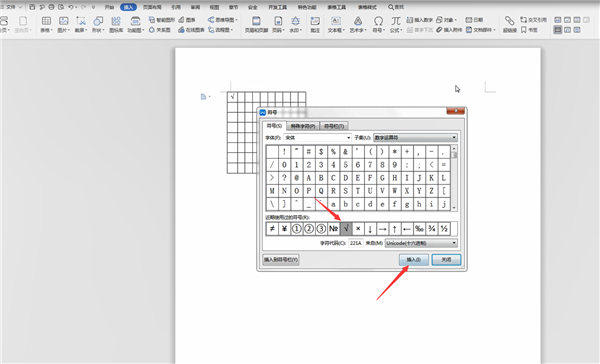Open the Table (表格) insert tool

[47, 24]
